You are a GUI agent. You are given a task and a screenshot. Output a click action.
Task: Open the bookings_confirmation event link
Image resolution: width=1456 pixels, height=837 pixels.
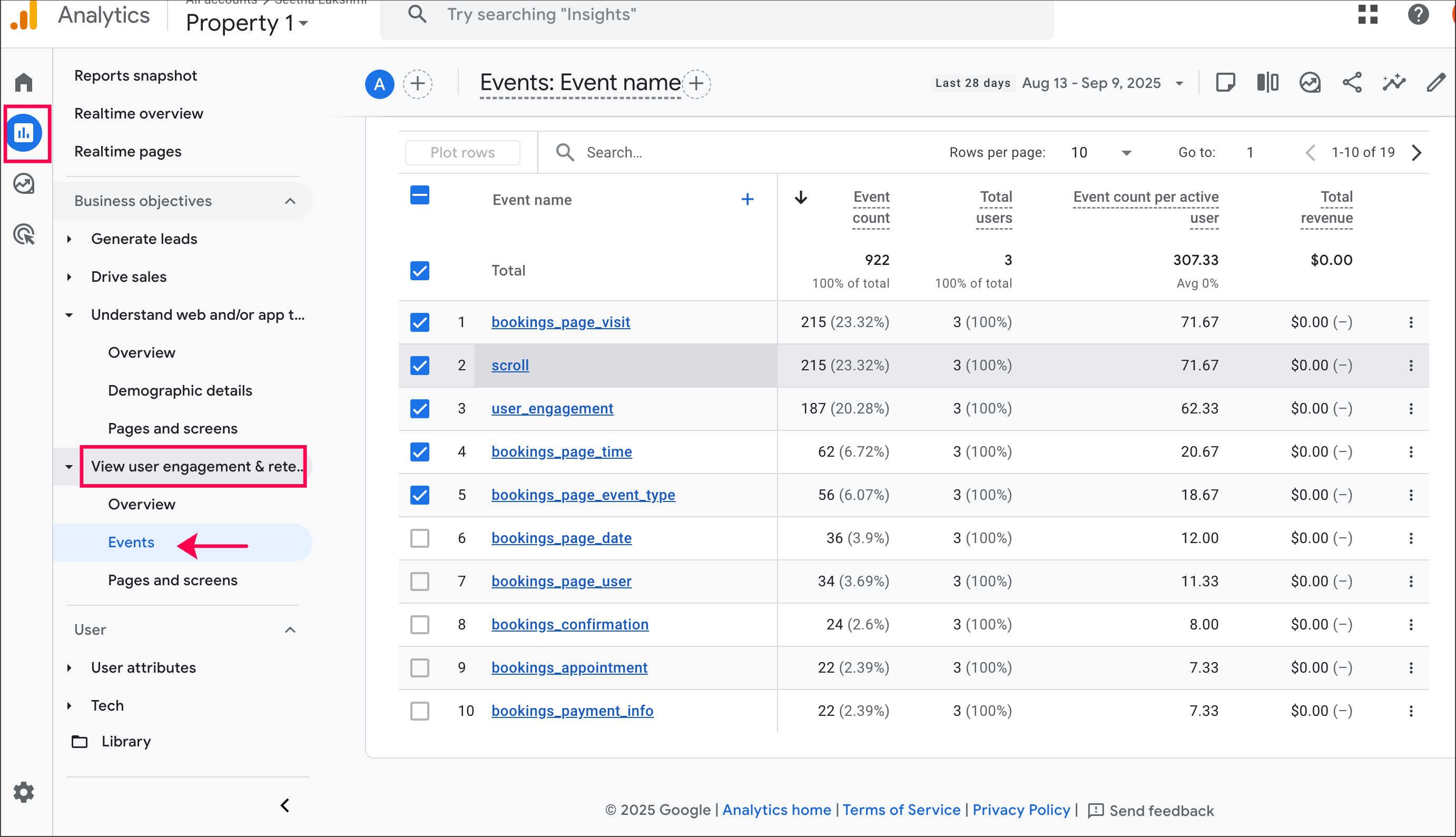[569, 624]
